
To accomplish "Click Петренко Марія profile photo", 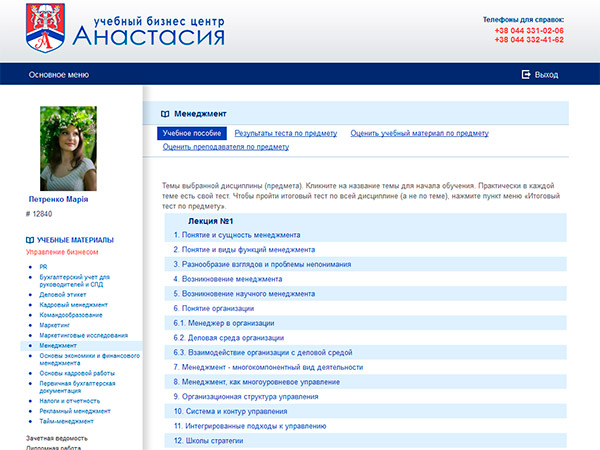I will [68, 148].
